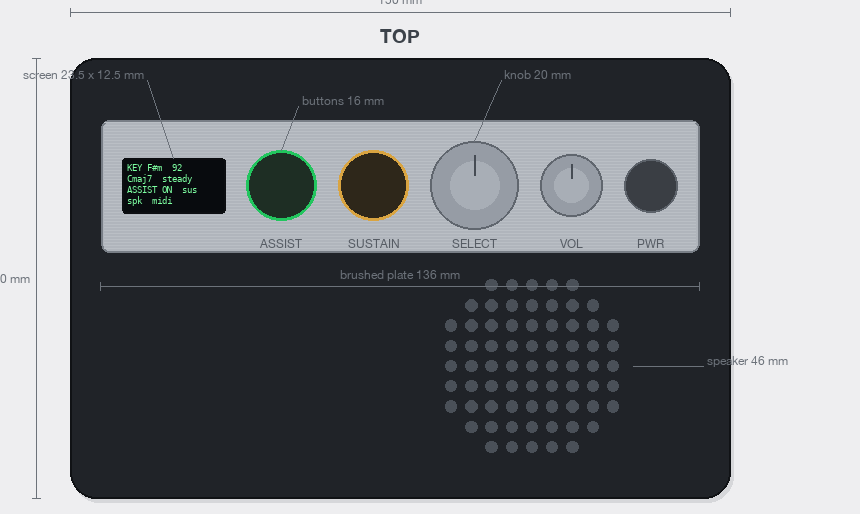Screen dimensions: 860x514
Task: Click 'spk midi' line on screen
Action: point(150,201)
